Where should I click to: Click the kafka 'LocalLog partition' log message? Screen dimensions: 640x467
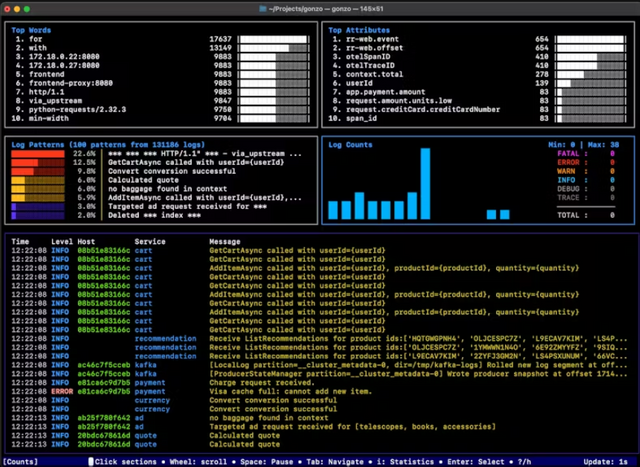(x=418, y=365)
